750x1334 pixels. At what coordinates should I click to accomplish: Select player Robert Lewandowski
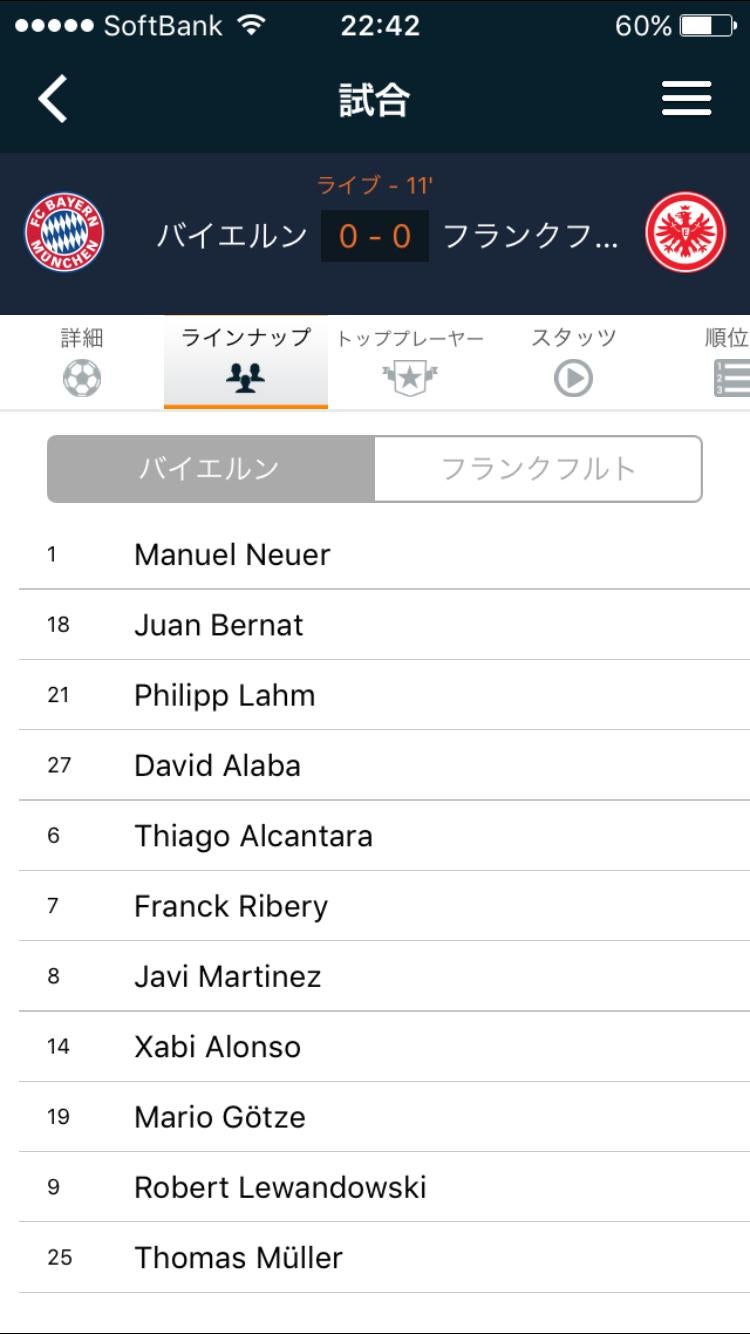coord(280,1187)
